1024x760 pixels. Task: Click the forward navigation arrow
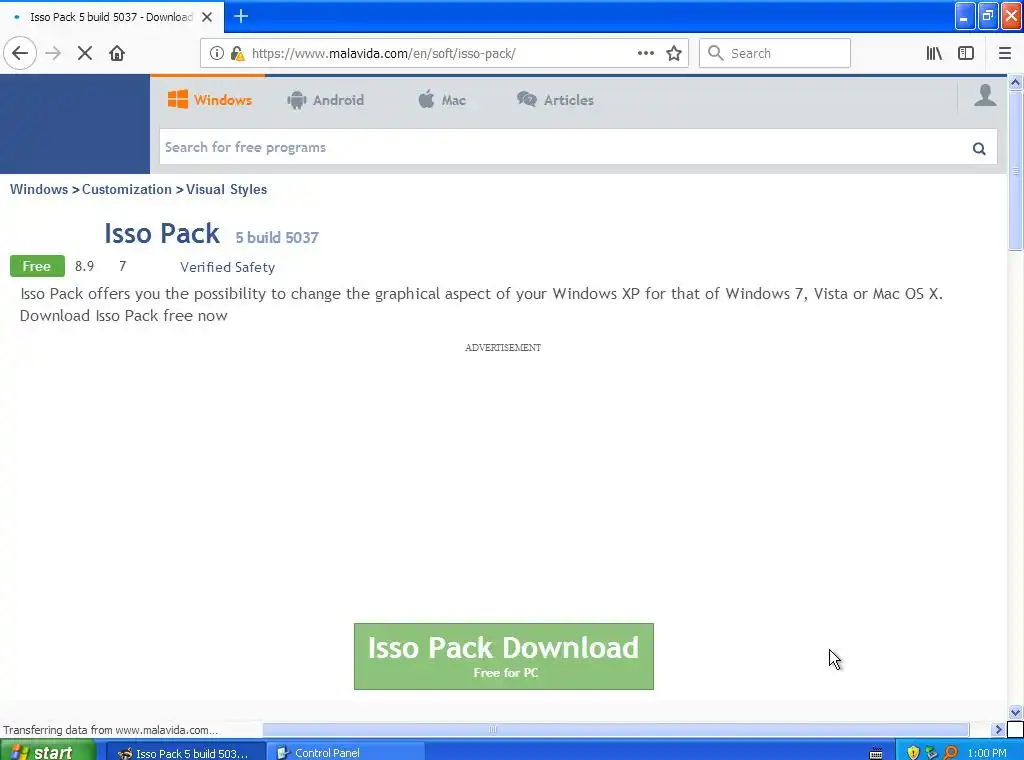tap(53, 54)
